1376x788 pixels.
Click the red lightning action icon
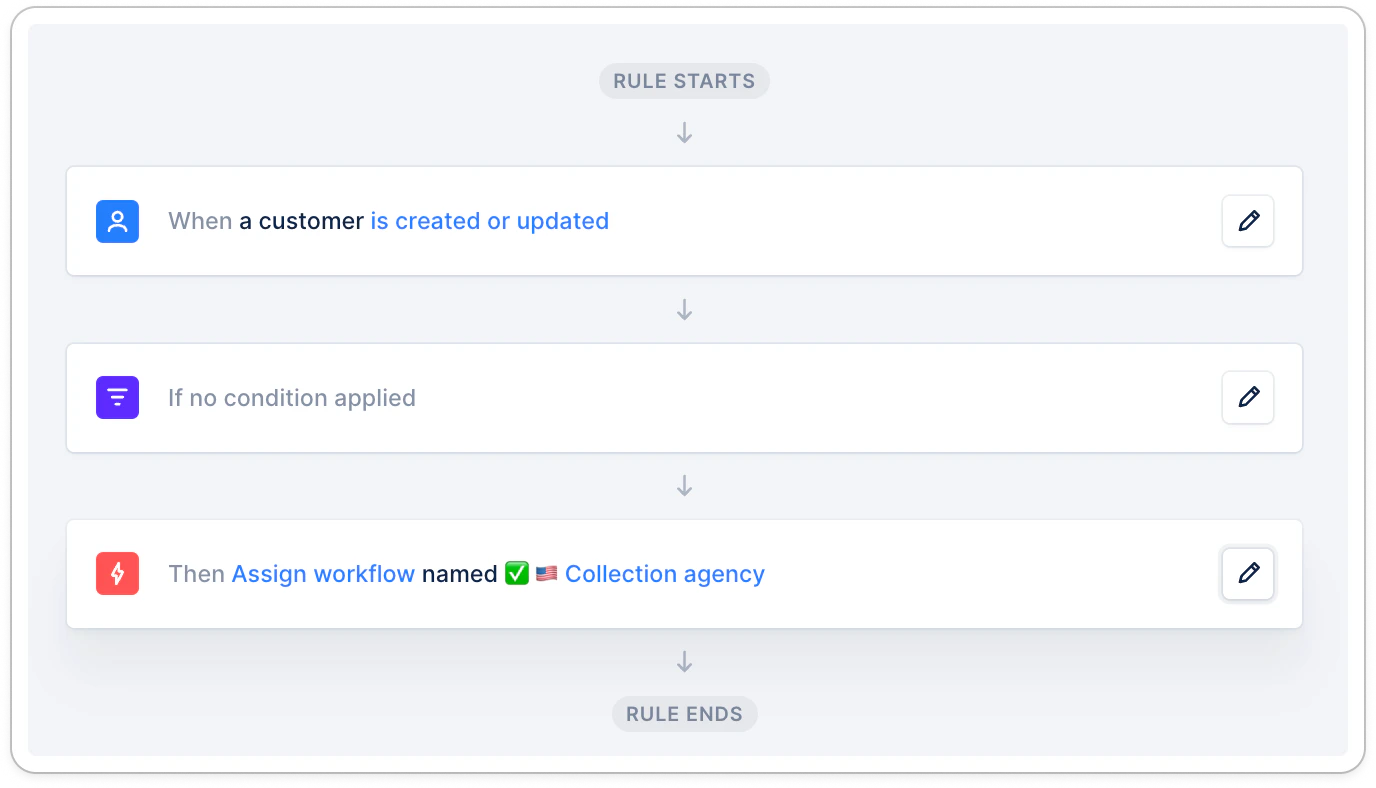[x=117, y=574]
